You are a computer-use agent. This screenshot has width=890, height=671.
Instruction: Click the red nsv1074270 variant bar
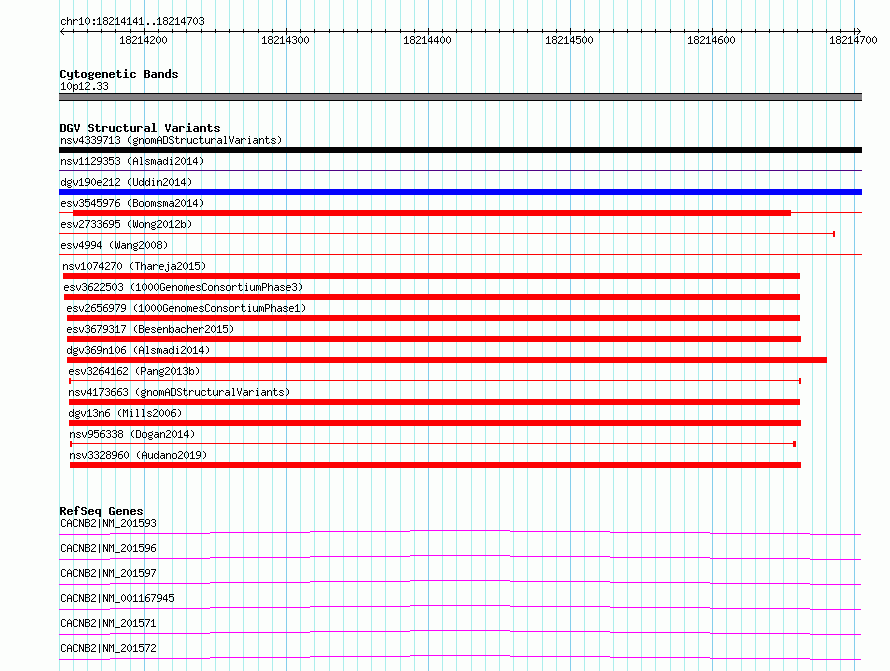click(x=431, y=276)
